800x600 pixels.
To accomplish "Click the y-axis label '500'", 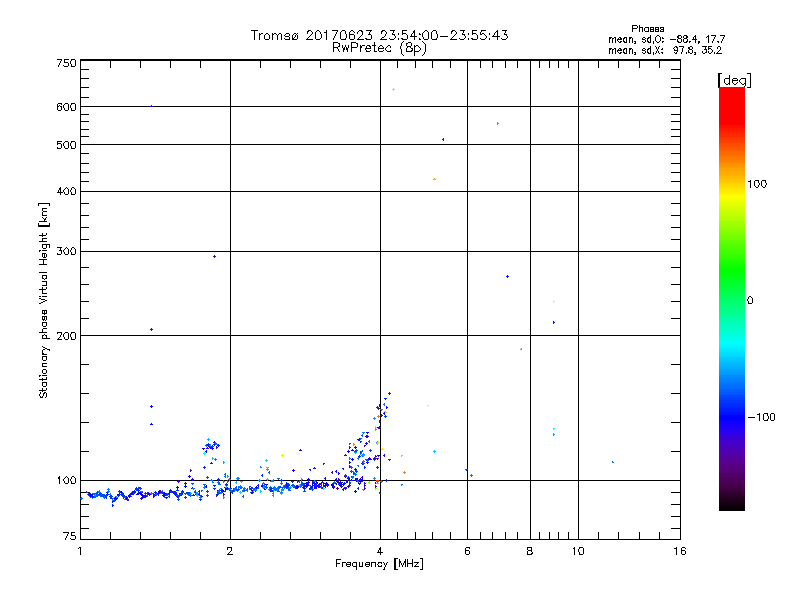I will 66,145.
